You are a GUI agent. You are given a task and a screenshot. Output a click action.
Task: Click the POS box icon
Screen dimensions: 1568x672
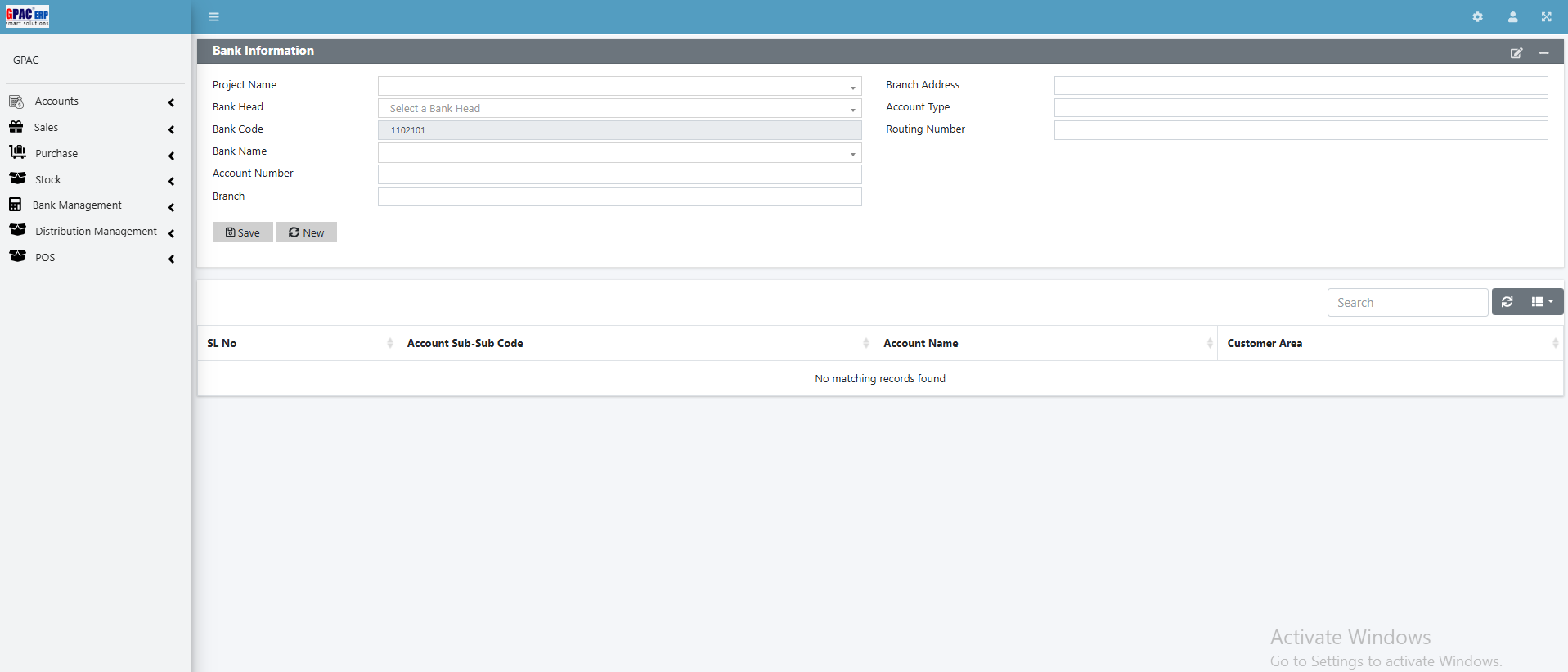(17, 256)
